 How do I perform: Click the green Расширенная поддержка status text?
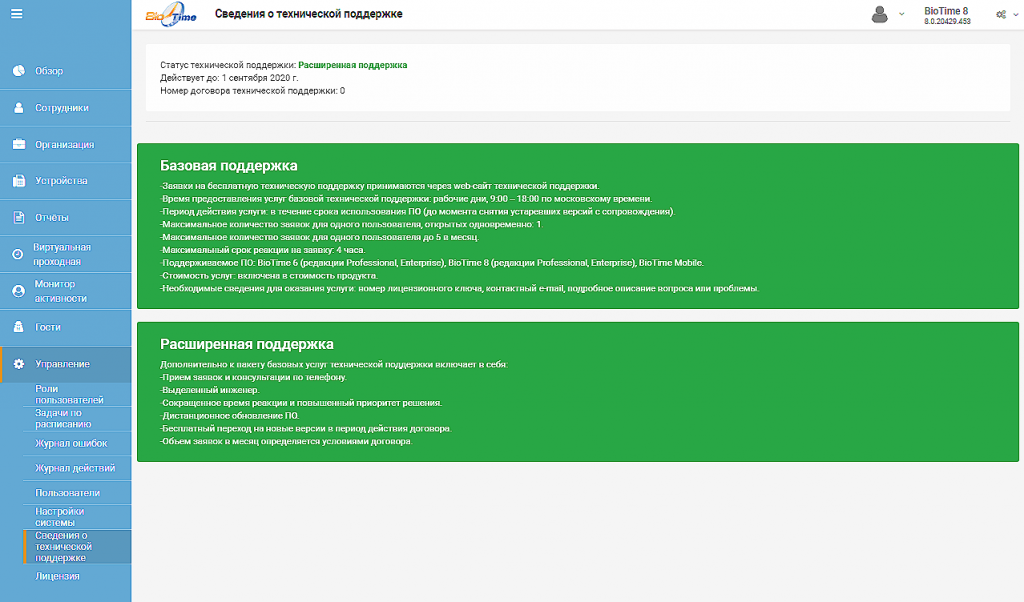353,65
